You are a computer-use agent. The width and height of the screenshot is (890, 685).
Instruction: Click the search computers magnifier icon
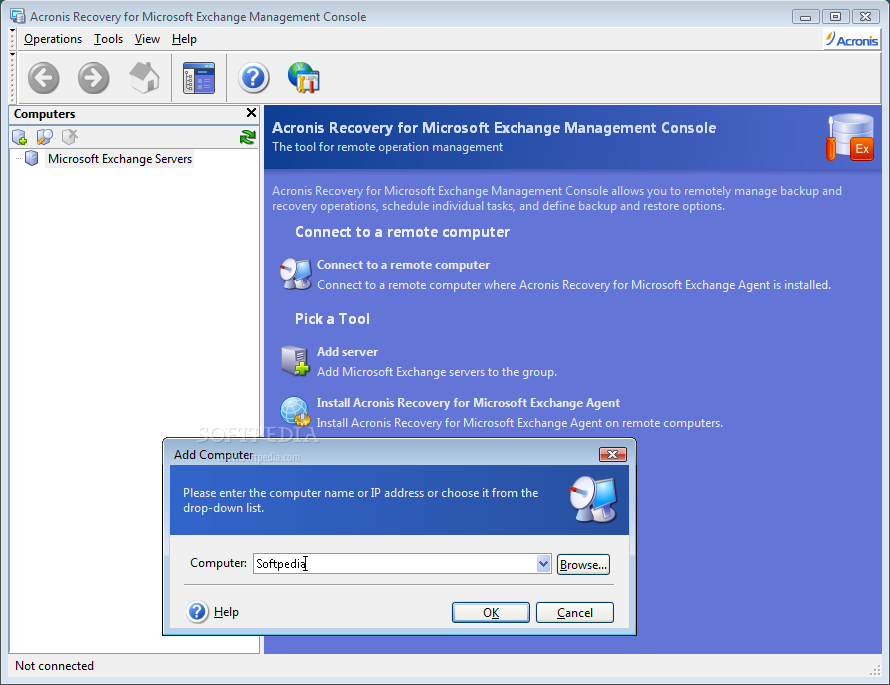pos(44,137)
